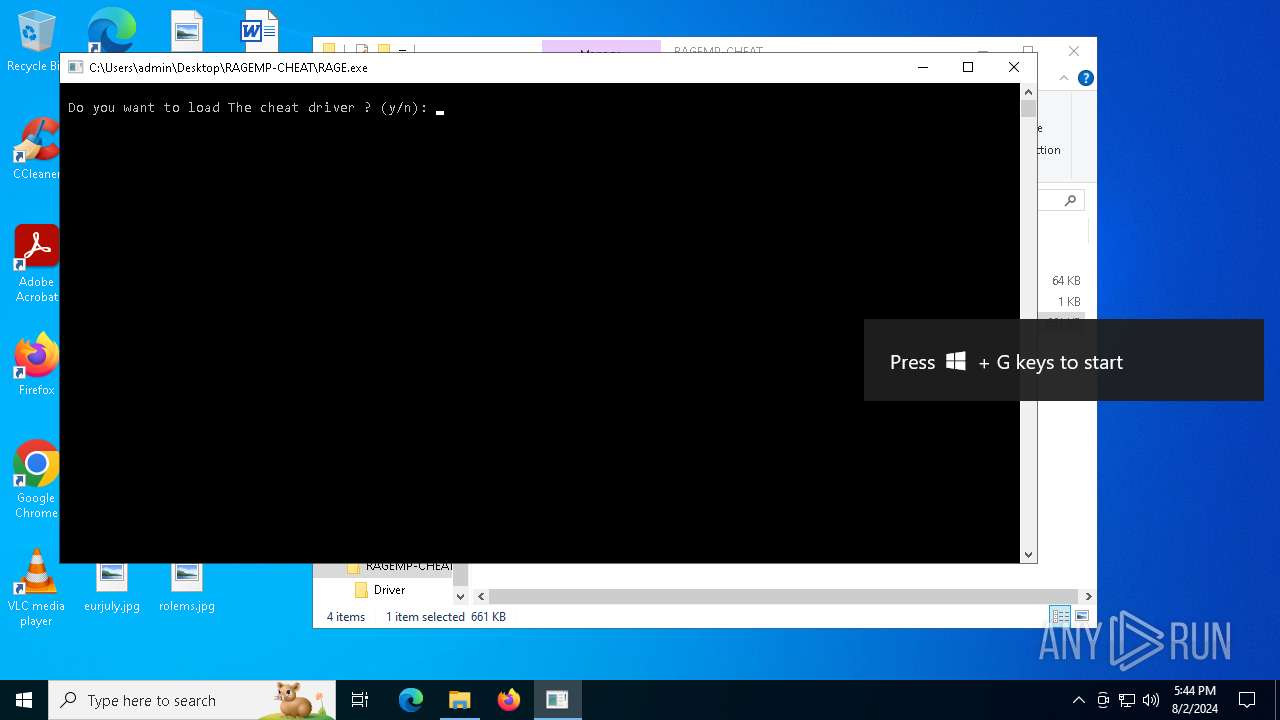Viewport: 1280px width, 720px height.
Task: Launch Firefox from the taskbar
Action: (x=509, y=700)
